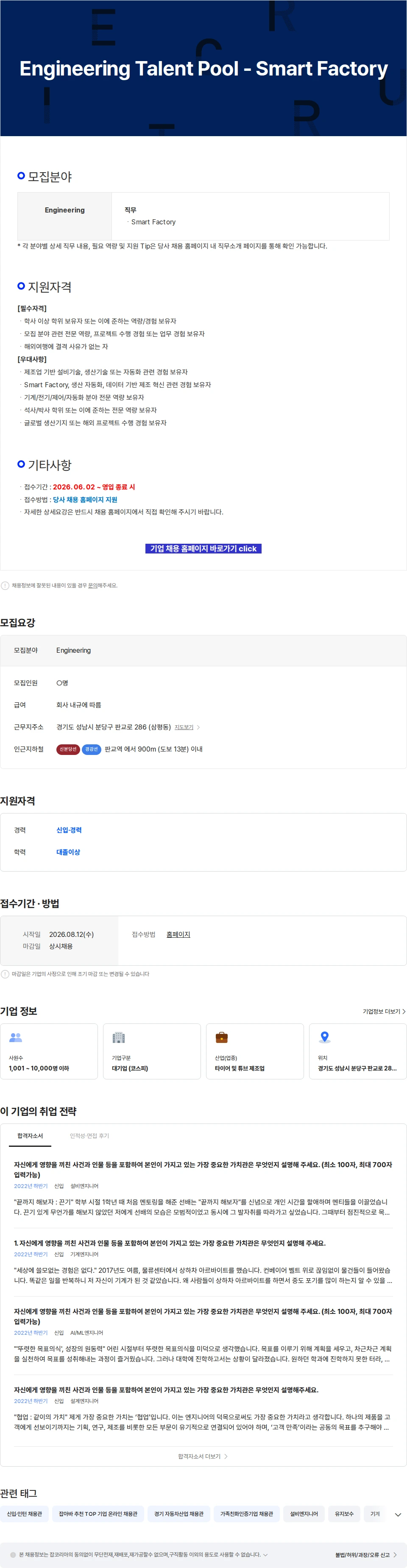The height and width of the screenshot is (1568, 407).
Task: Click the 문의 link for incorrect job info
Action: click(93, 586)
